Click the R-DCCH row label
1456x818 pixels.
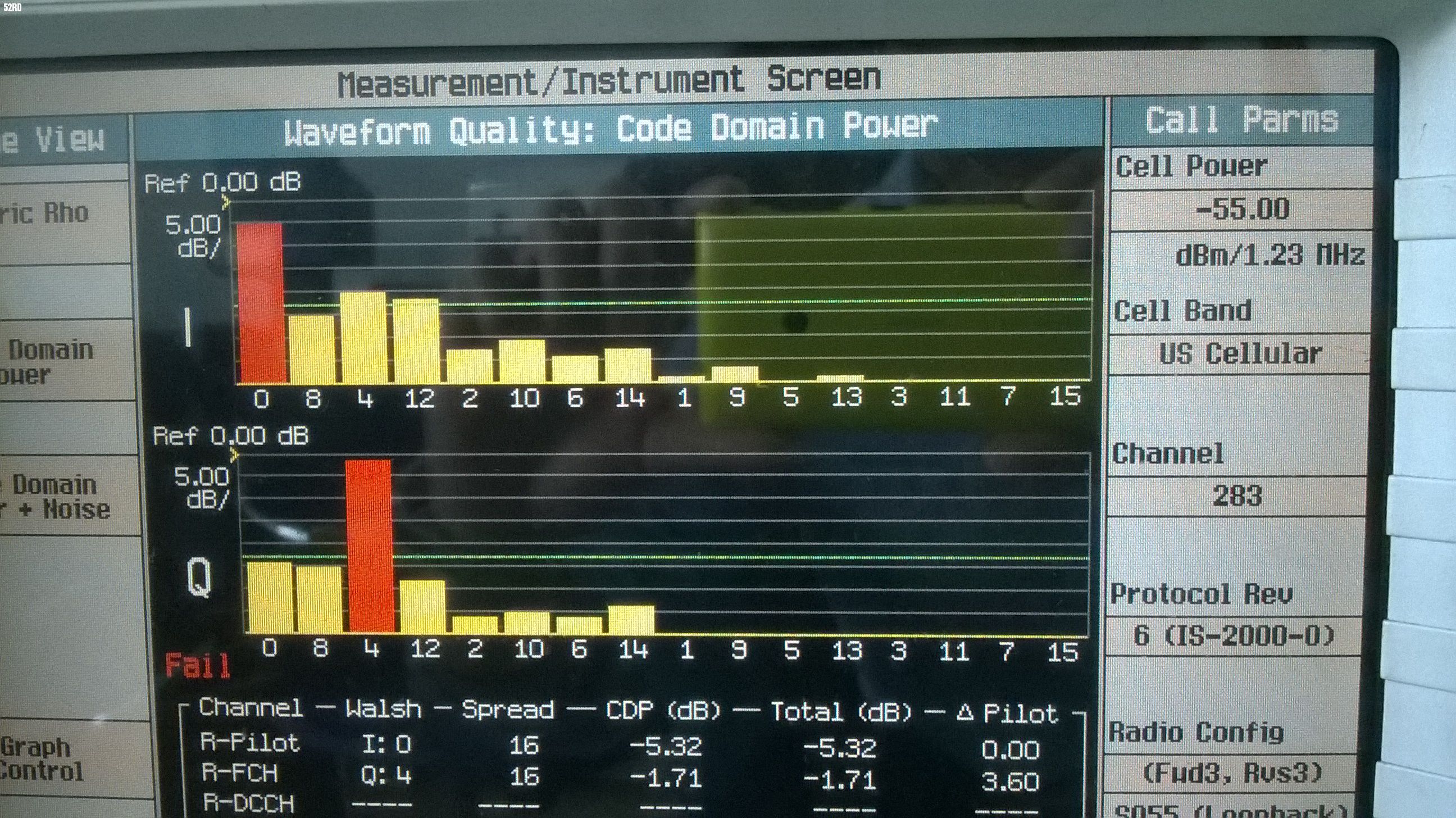point(249,803)
